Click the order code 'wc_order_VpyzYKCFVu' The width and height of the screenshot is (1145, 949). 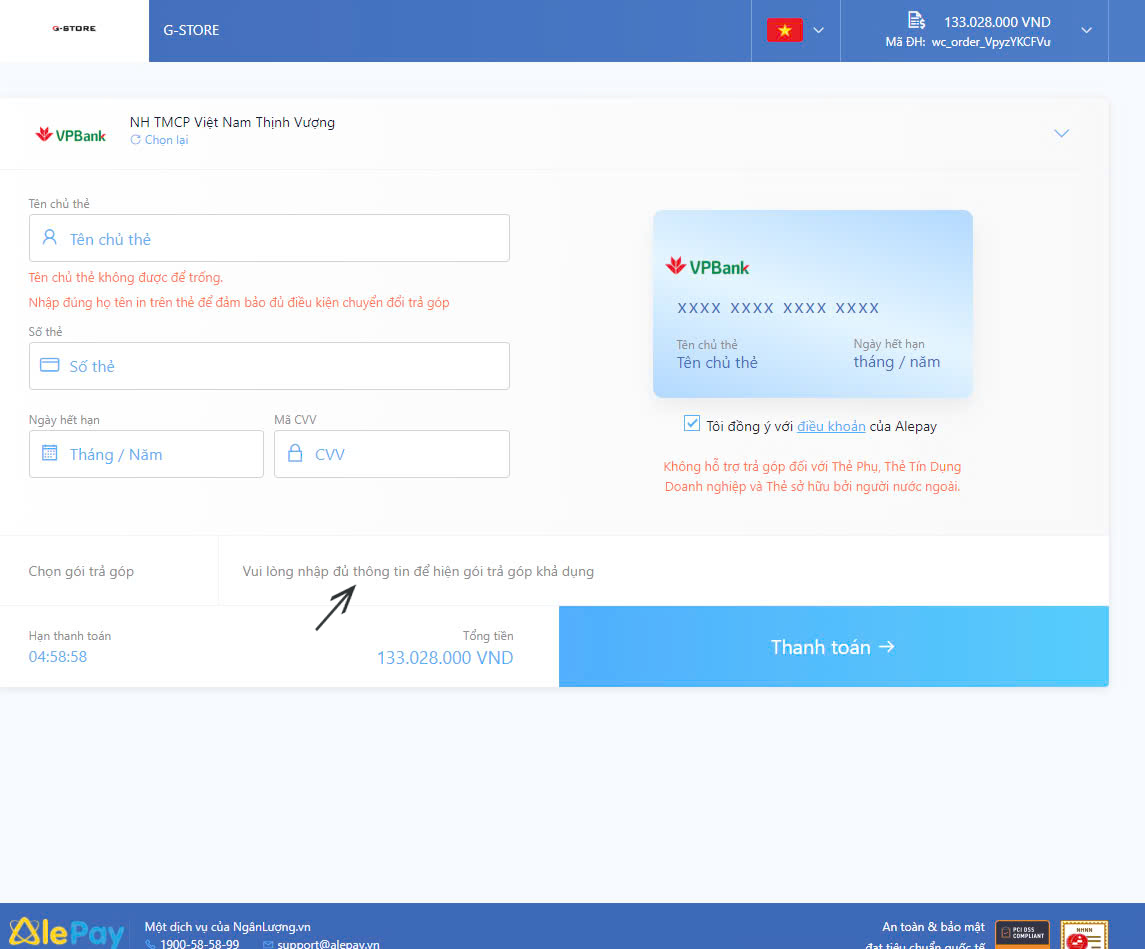(x=991, y=42)
